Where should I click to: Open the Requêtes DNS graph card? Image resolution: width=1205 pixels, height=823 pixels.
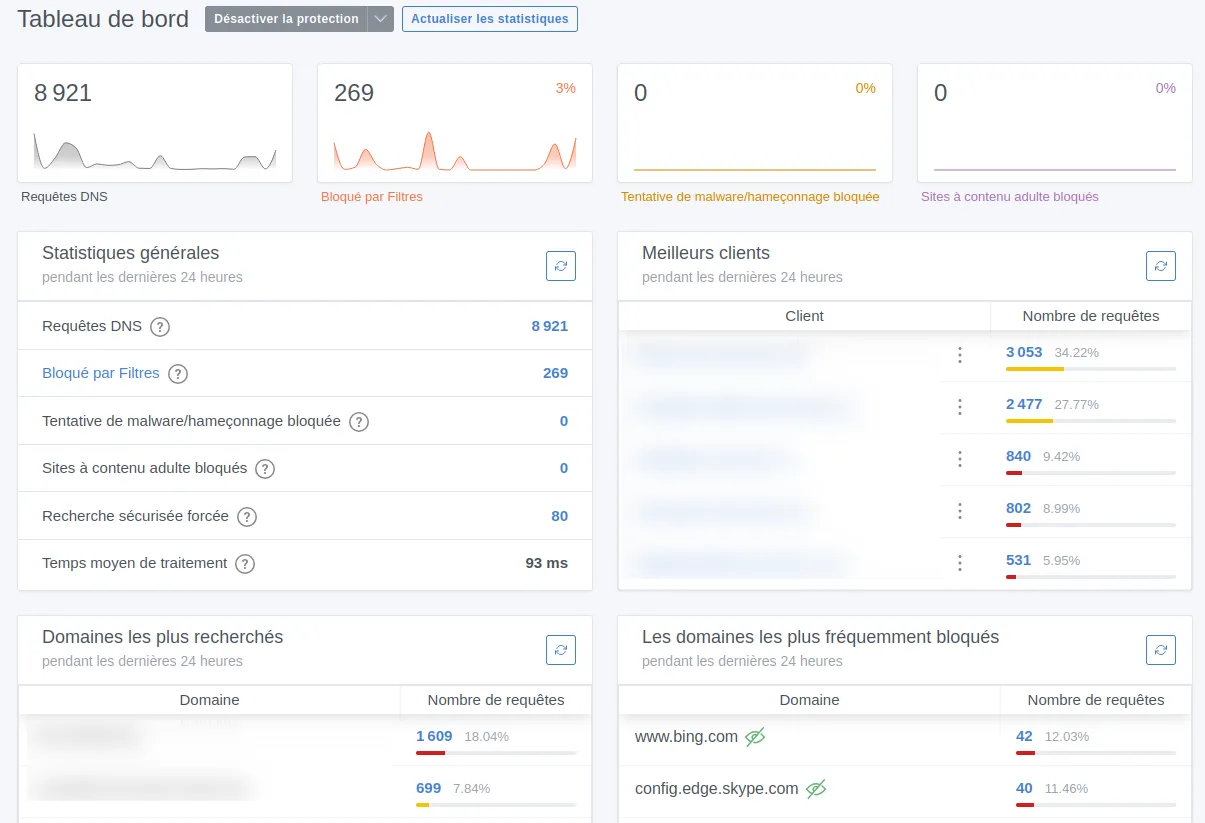pos(155,123)
